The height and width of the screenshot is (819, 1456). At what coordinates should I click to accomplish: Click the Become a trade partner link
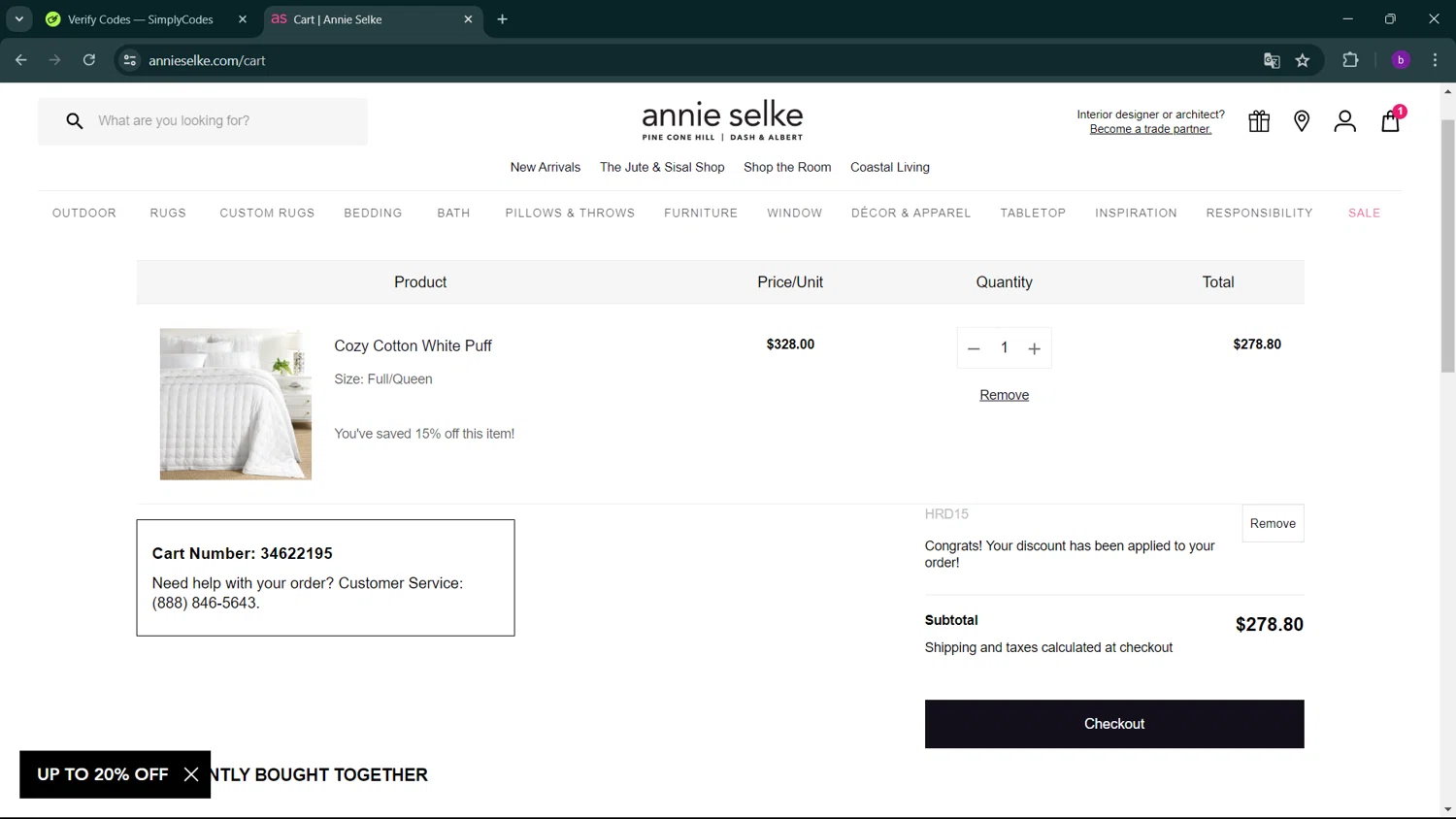[x=1150, y=129]
